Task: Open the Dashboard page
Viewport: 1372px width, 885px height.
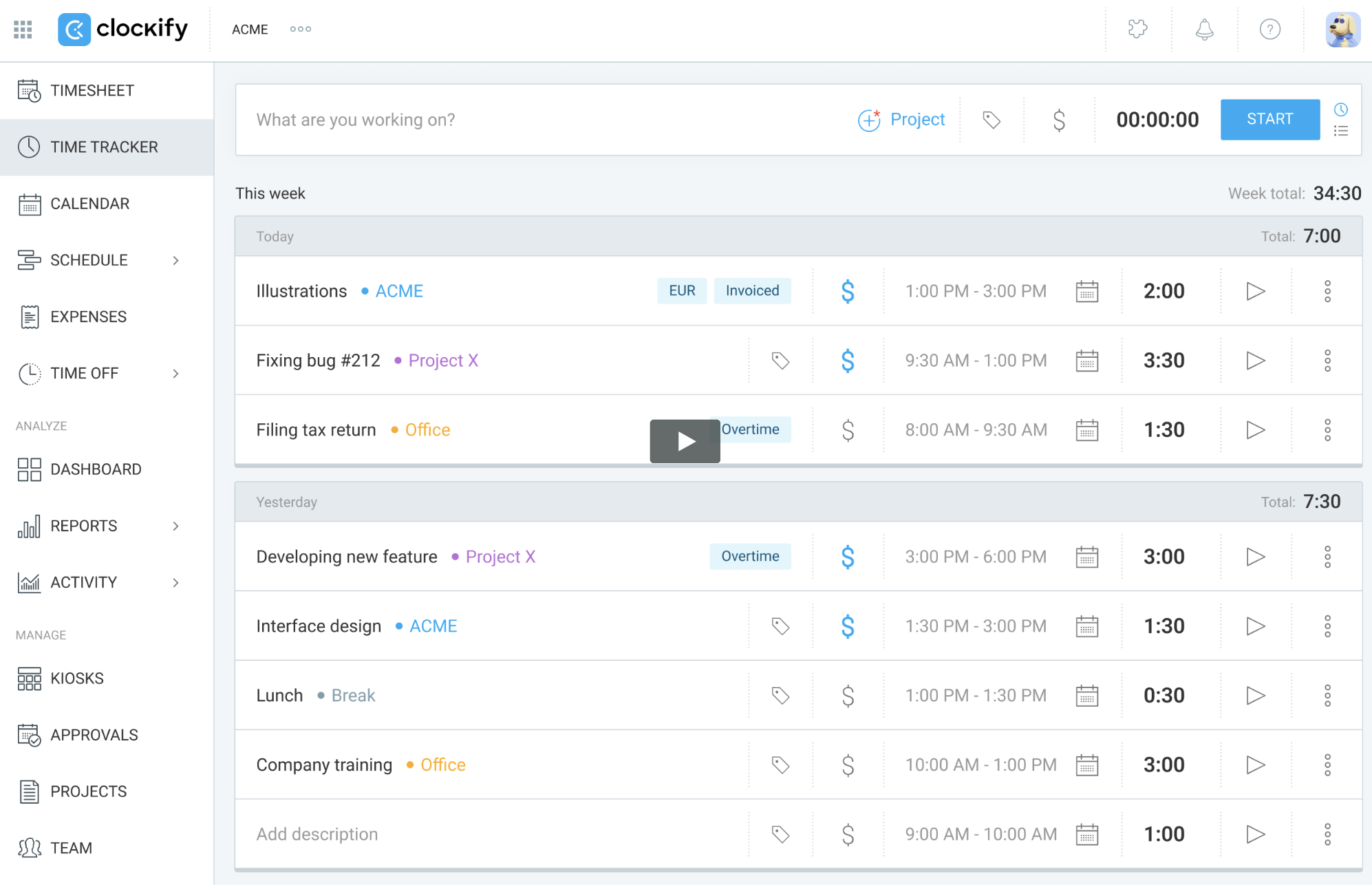Action: coord(96,469)
